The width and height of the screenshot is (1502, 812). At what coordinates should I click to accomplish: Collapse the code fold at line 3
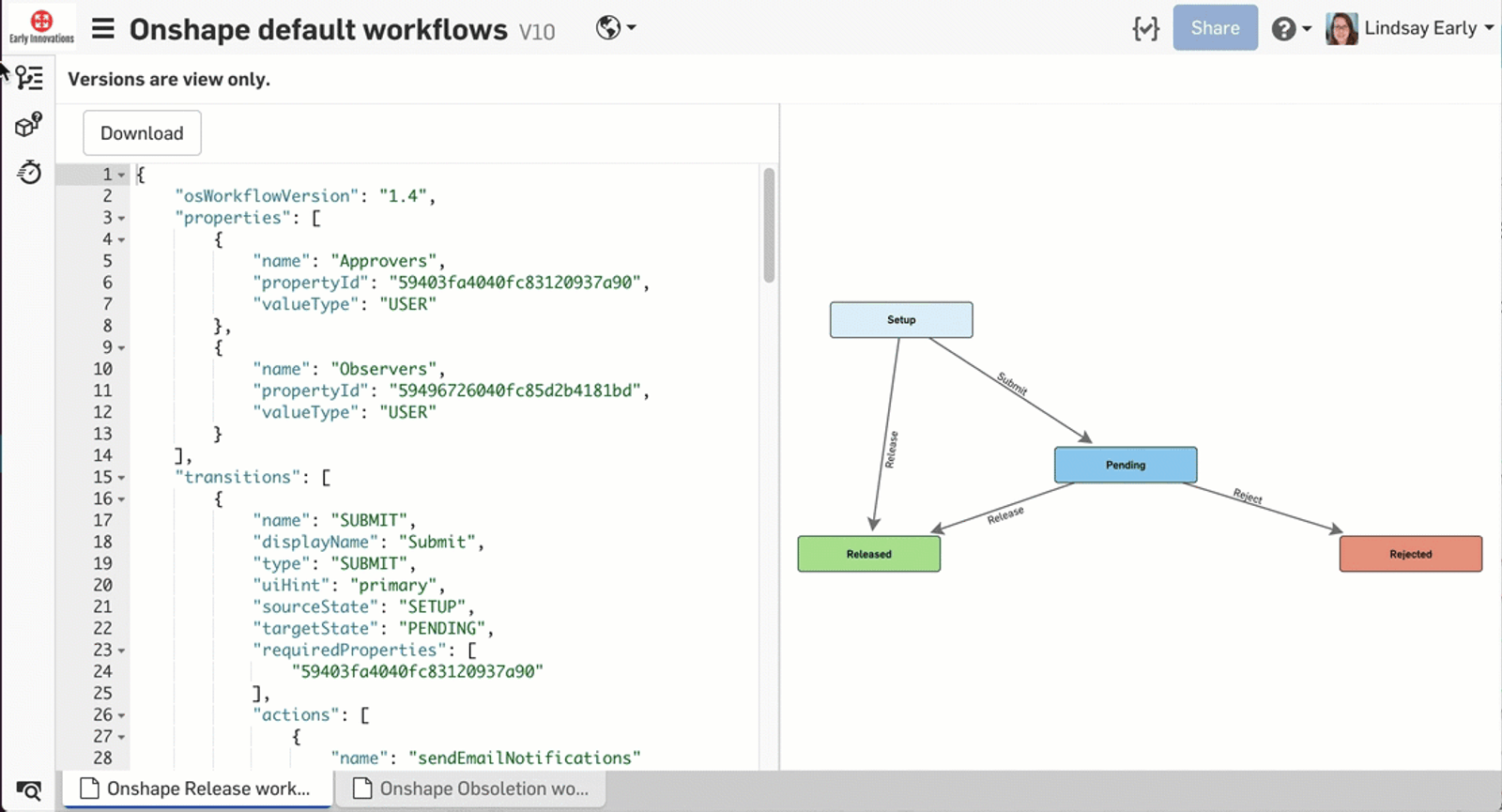point(122,219)
